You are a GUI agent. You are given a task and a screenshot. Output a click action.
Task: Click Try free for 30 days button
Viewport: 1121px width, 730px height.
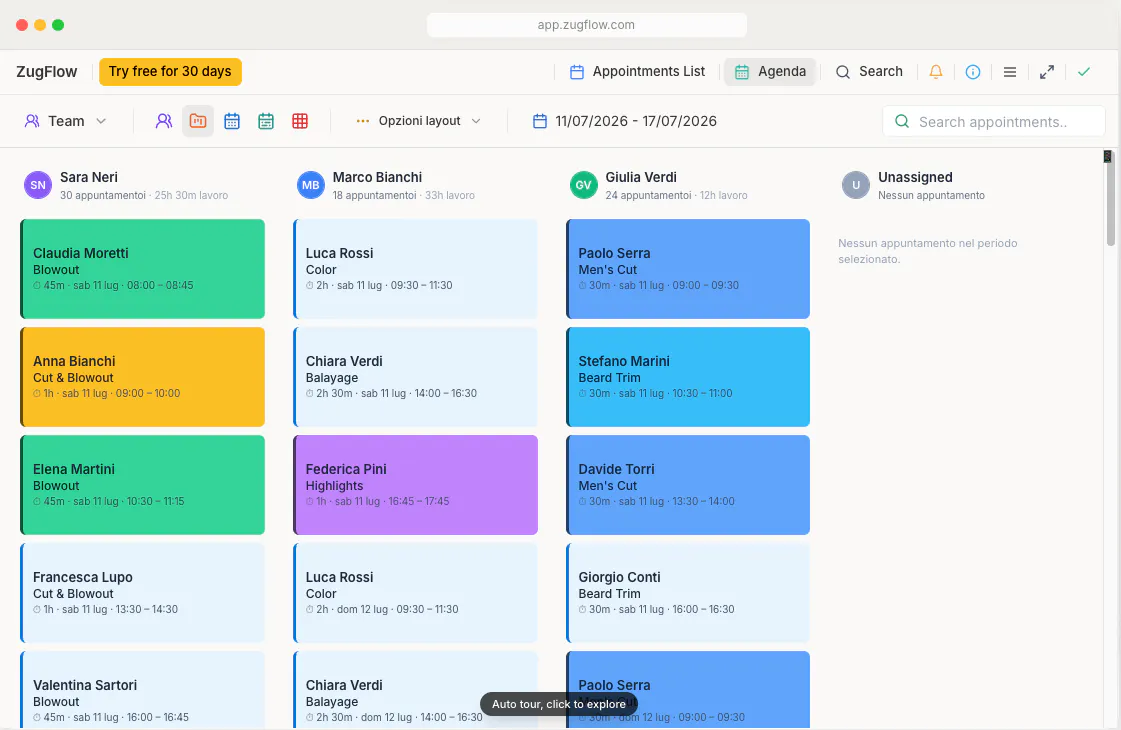(x=170, y=71)
